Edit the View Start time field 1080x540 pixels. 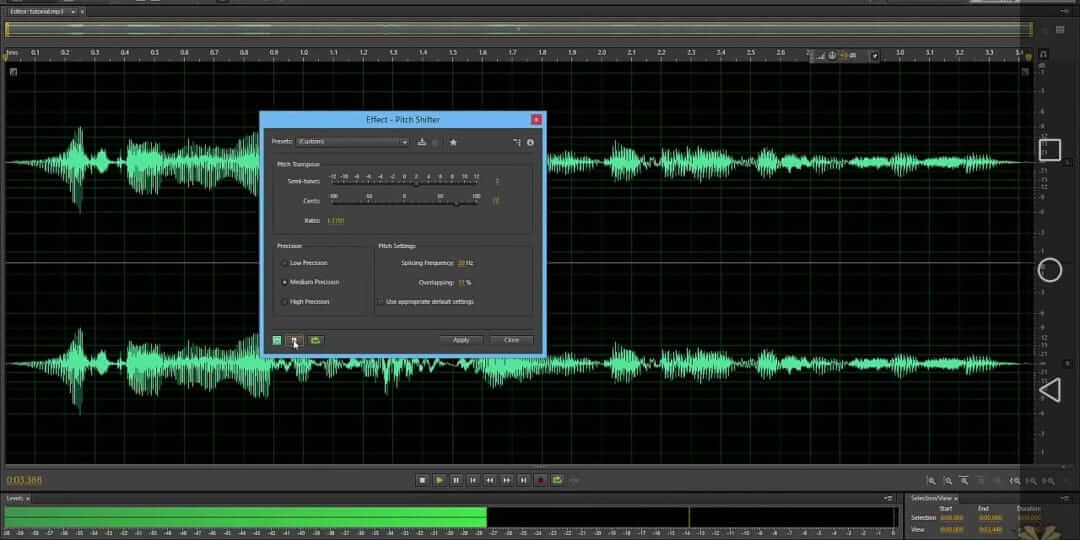pos(951,530)
